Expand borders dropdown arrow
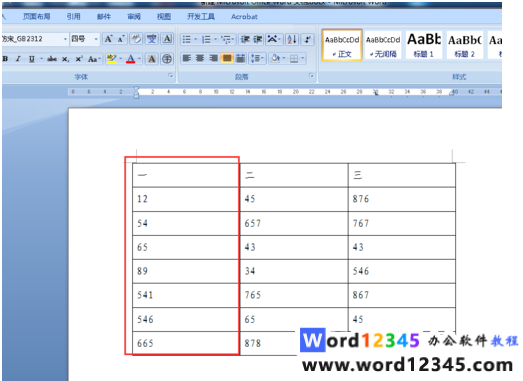This screenshot has width=523, height=381. coord(302,59)
